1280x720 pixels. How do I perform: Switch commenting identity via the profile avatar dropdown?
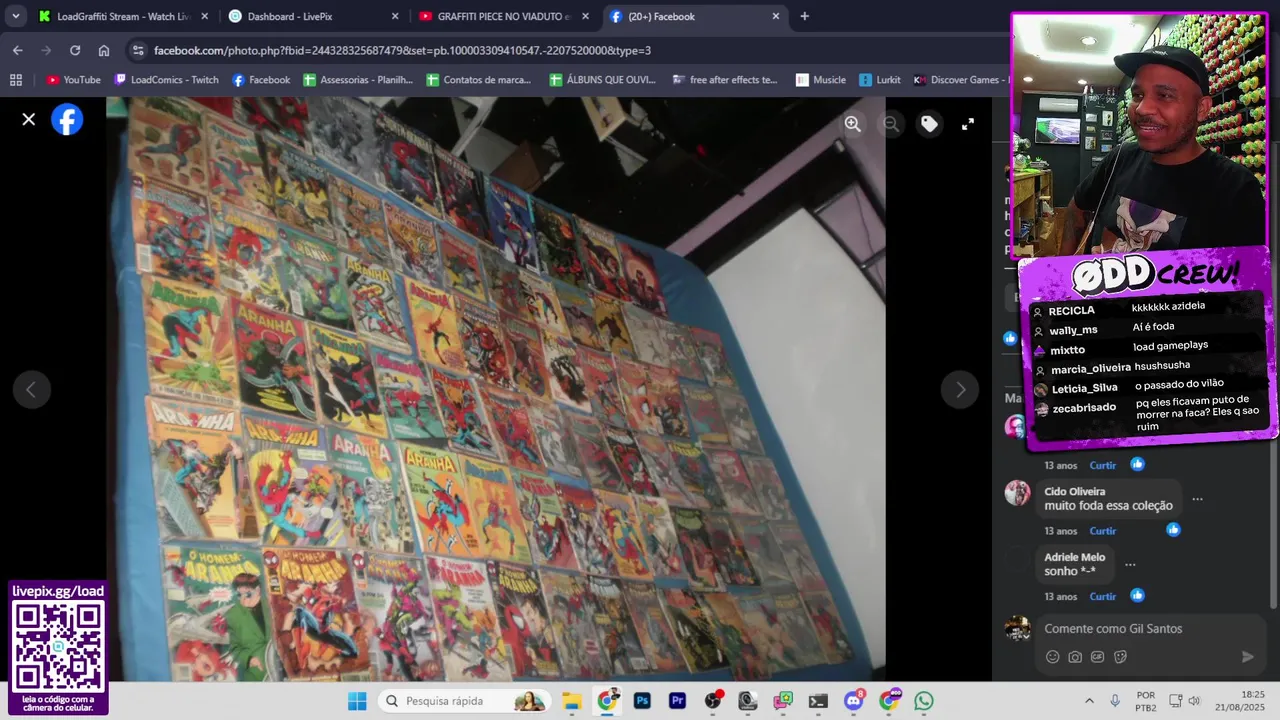click(x=1018, y=628)
